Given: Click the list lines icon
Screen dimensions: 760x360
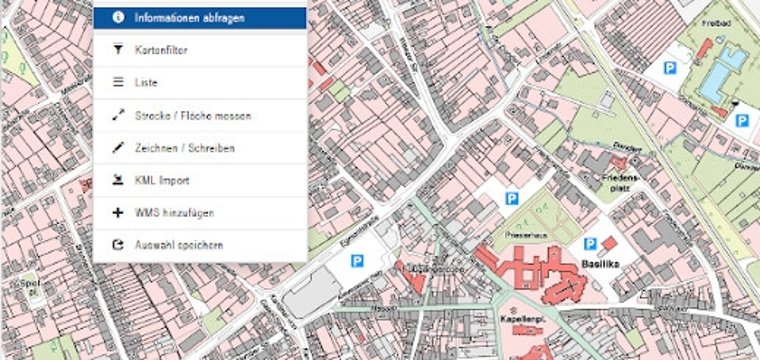Looking at the screenshot, I should pyautogui.click(x=118, y=82).
